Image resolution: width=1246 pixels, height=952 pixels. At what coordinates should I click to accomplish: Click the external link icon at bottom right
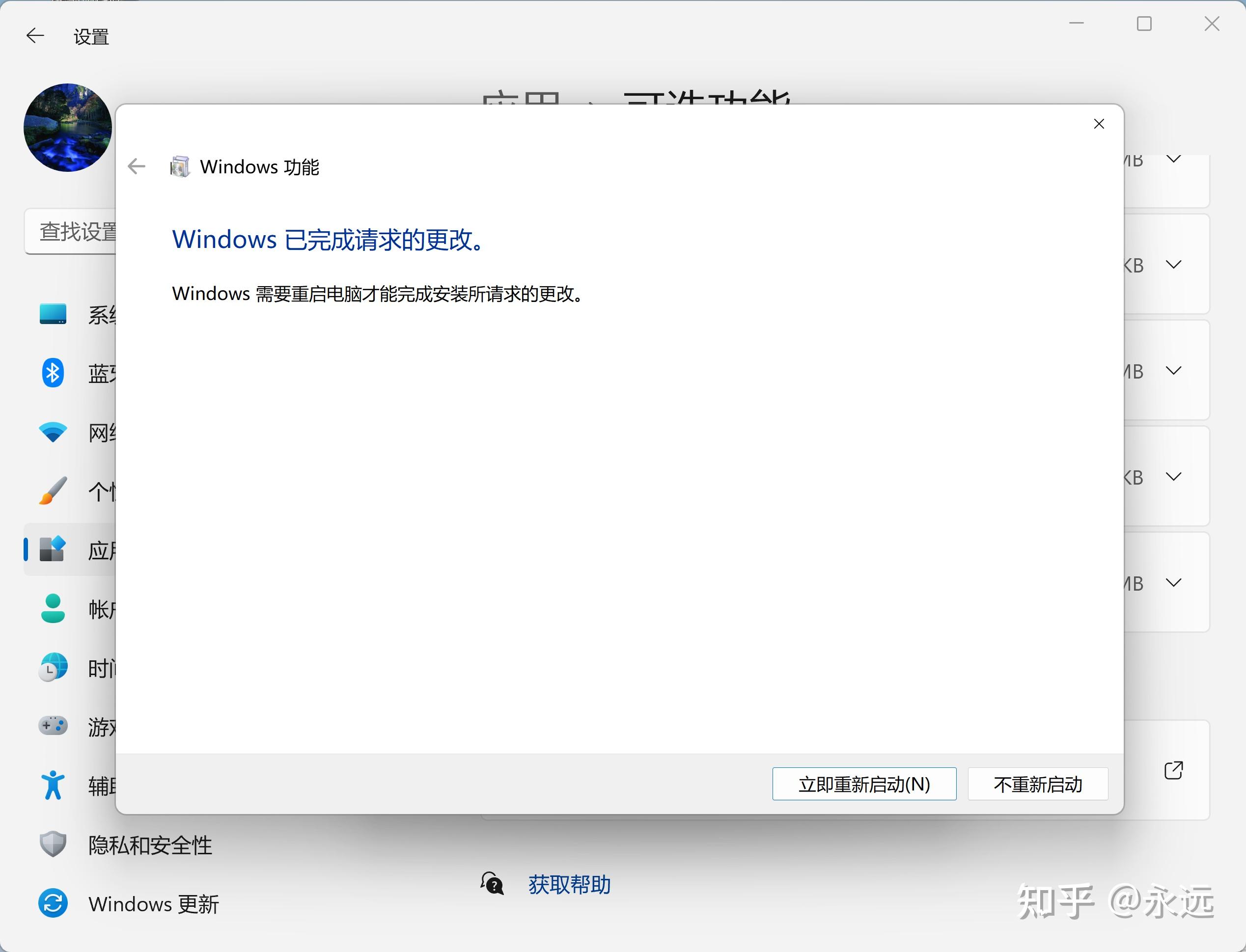1174,770
